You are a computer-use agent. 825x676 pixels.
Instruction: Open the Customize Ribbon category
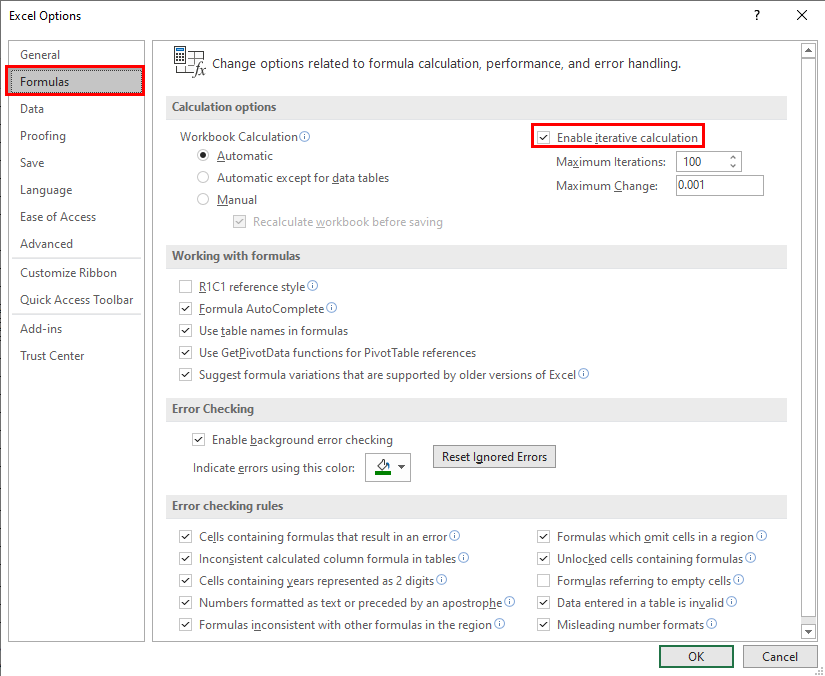click(76, 273)
